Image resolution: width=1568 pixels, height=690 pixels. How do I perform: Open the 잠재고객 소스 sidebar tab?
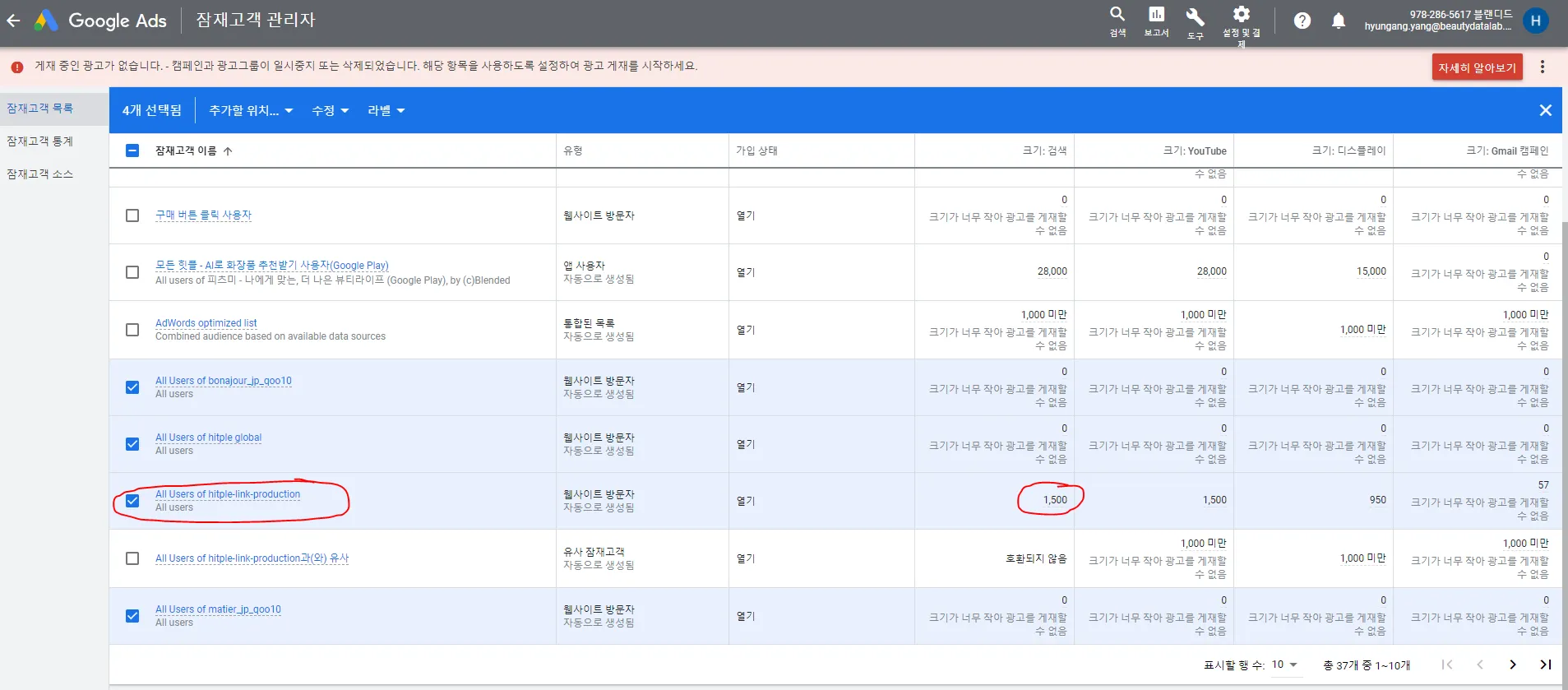pos(54,174)
